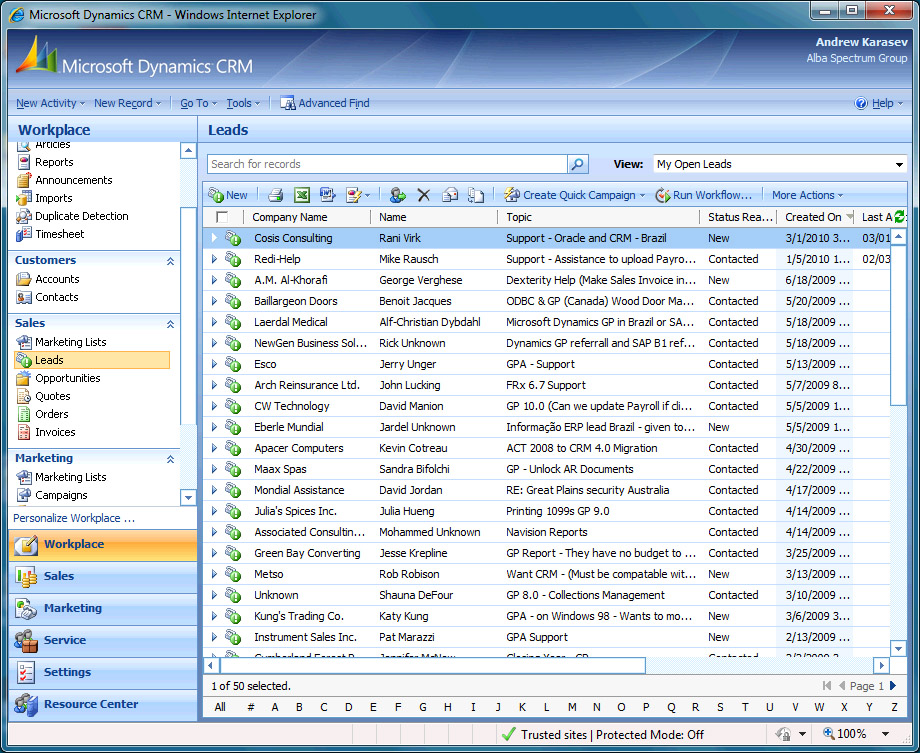The width and height of the screenshot is (920, 753).
Task: Go to next page of leads
Action: [x=893, y=686]
